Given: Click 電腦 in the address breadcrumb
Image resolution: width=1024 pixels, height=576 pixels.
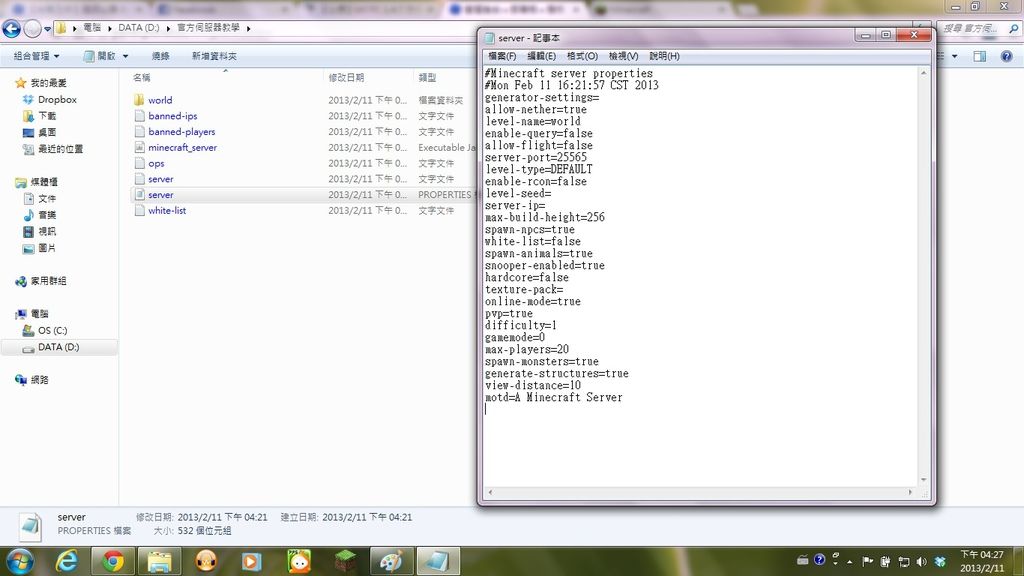Looking at the screenshot, I should coord(91,28).
